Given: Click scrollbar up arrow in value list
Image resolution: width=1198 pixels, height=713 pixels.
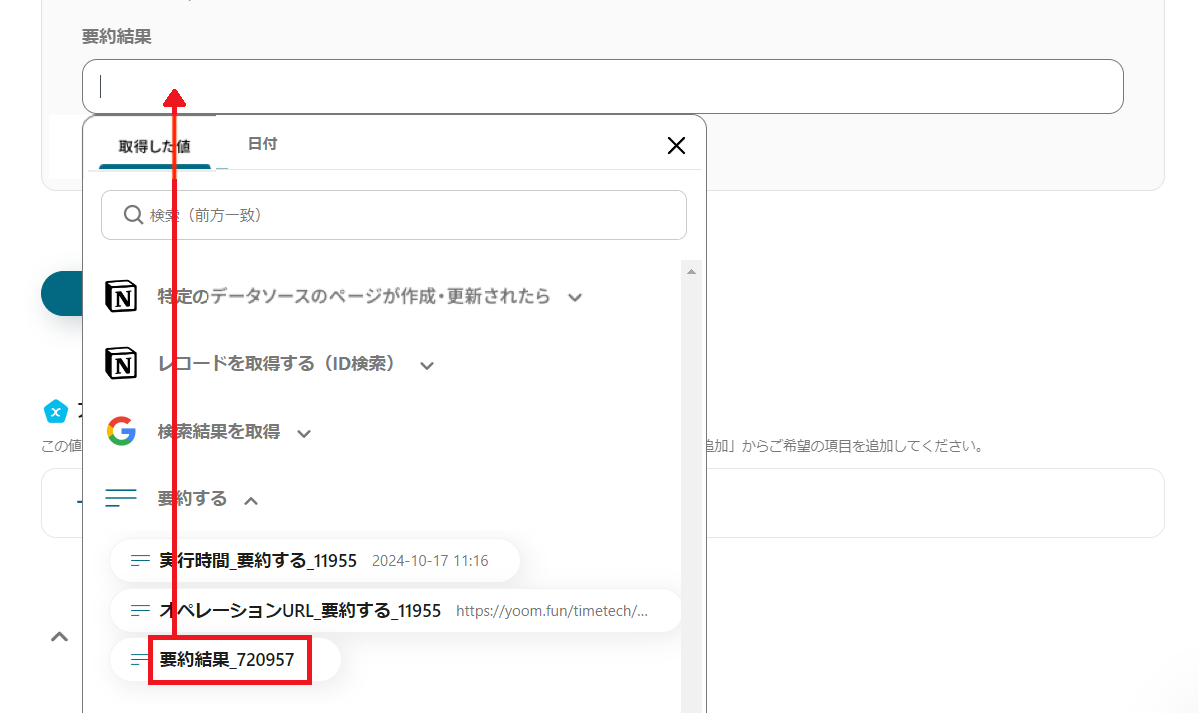Looking at the screenshot, I should 691,272.
